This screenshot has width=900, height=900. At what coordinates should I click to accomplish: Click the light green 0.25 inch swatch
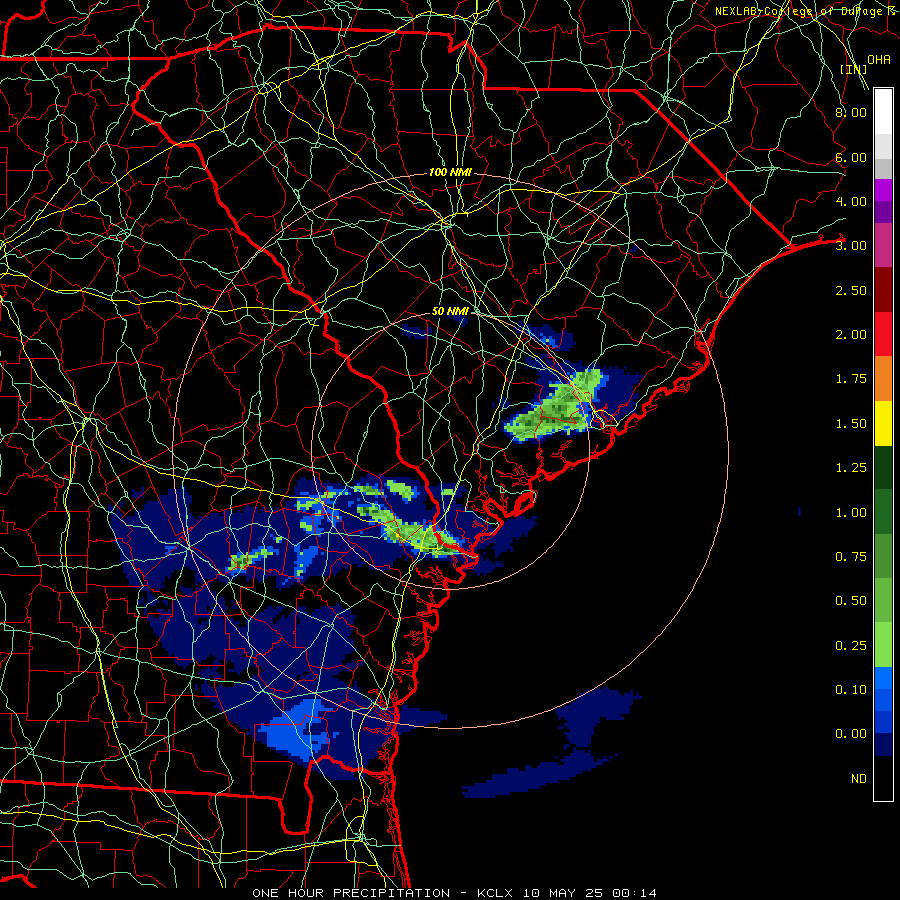tap(883, 645)
